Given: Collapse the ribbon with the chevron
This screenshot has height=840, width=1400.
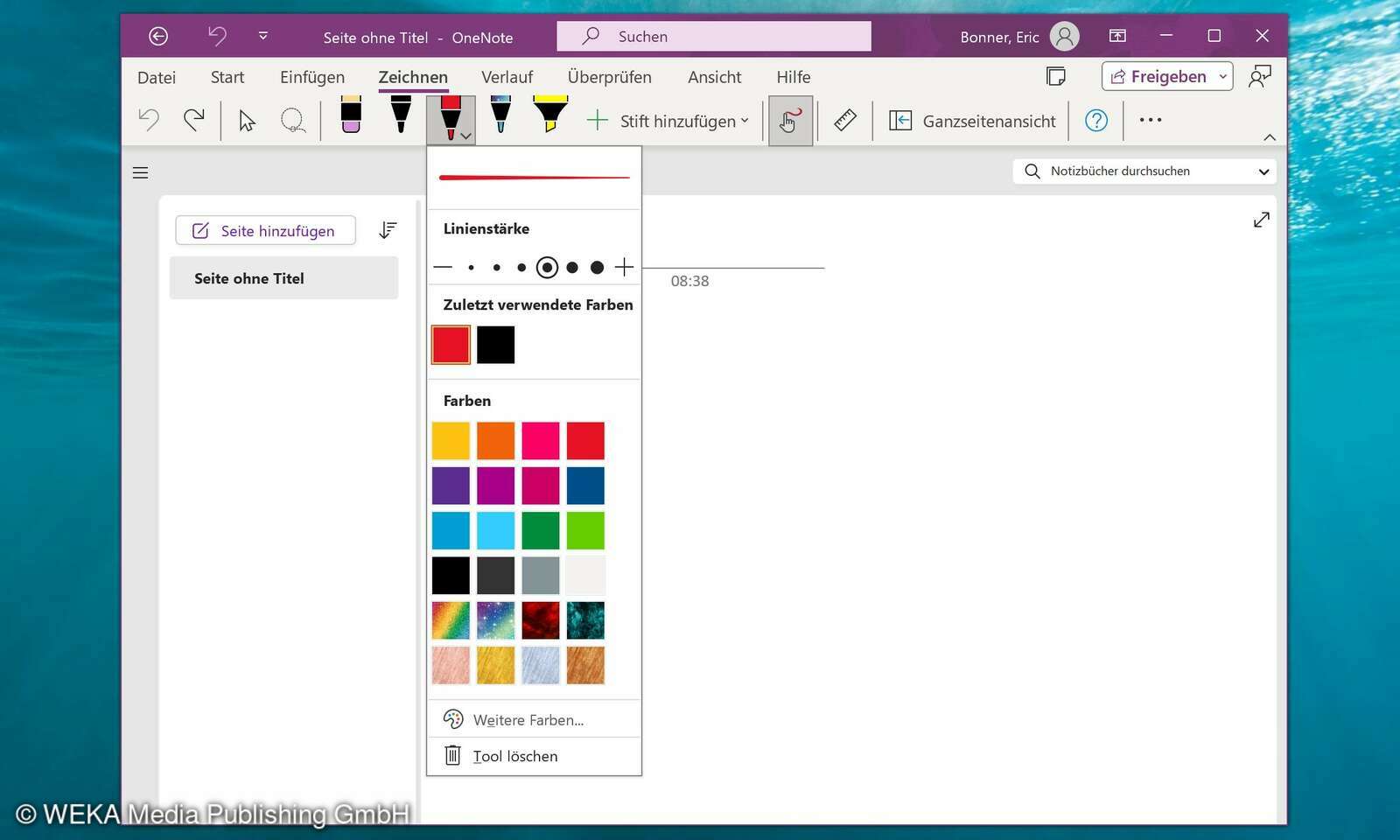Looking at the screenshot, I should click(x=1270, y=136).
